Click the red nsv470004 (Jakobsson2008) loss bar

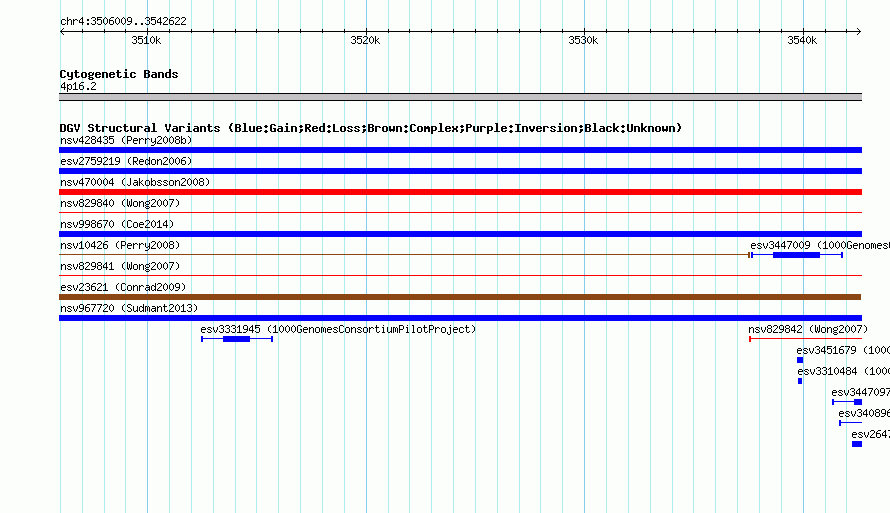[460, 192]
